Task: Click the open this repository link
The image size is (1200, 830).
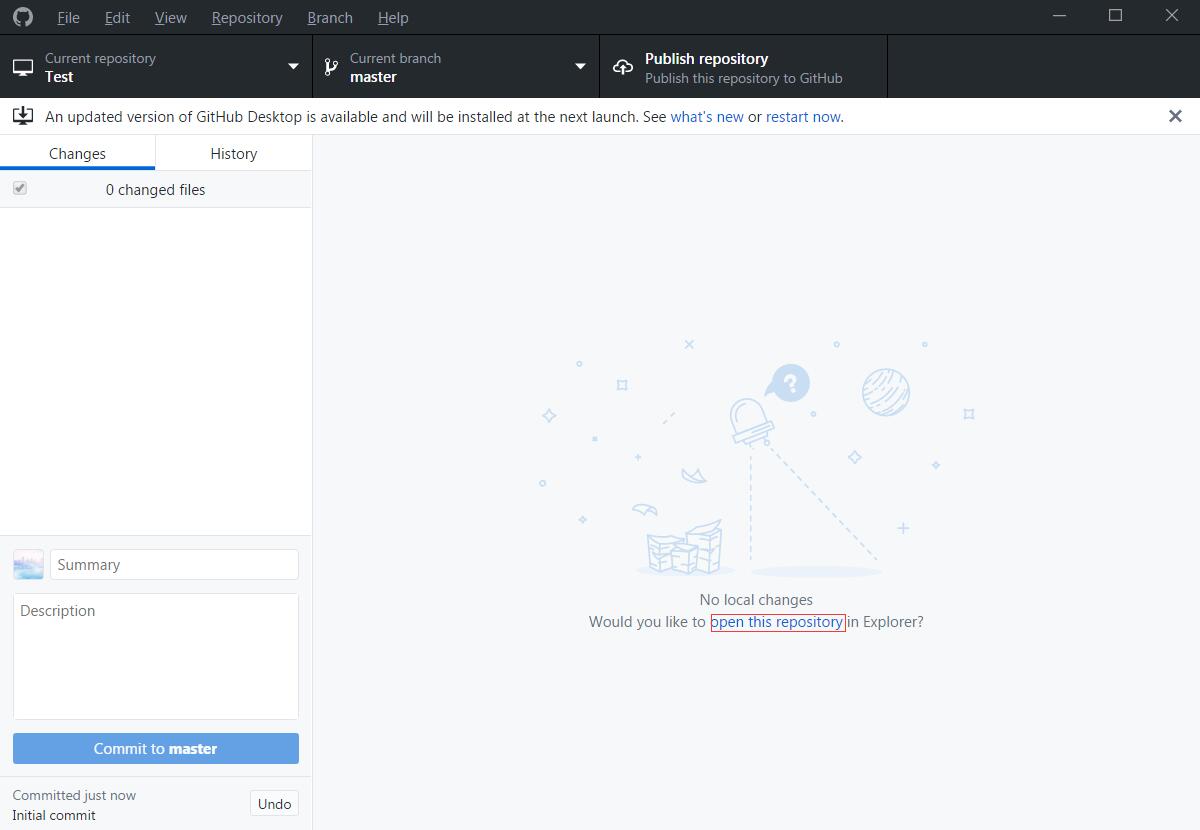Action: click(777, 622)
